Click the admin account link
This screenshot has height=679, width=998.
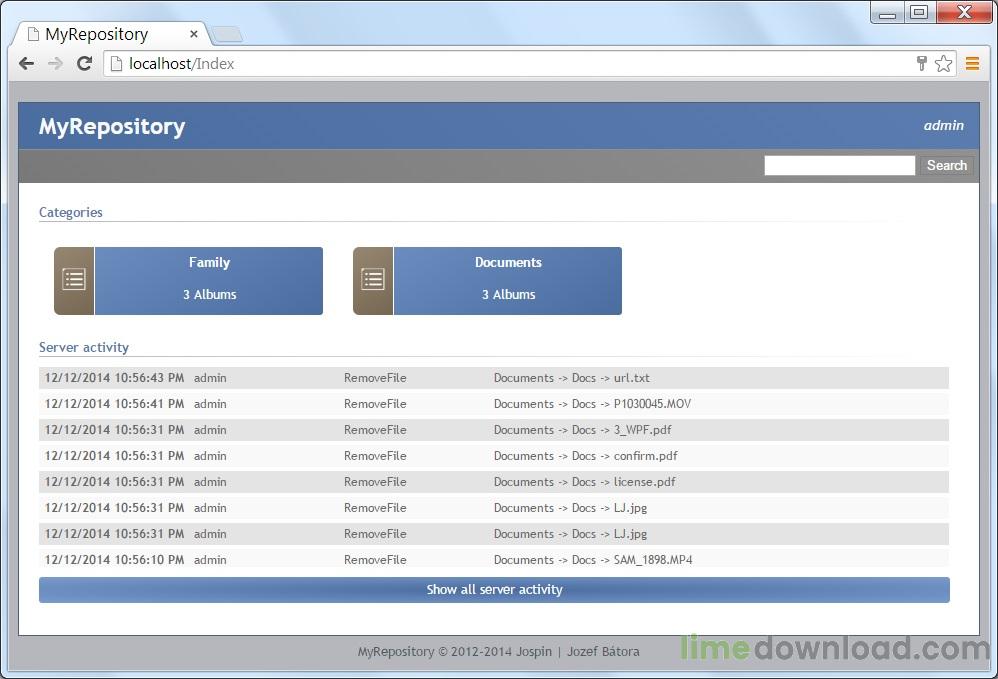coord(944,125)
